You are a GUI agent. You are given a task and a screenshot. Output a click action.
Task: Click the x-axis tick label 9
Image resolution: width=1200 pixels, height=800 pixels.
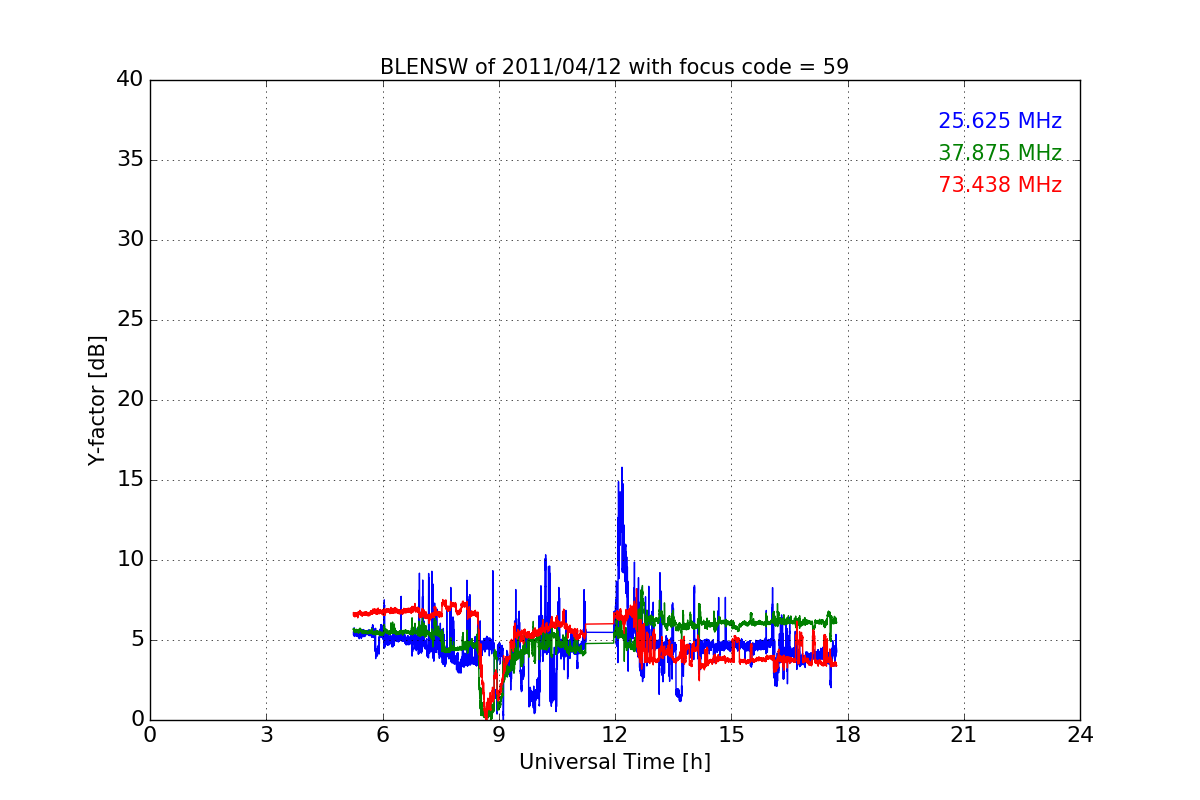pos(498,735)
